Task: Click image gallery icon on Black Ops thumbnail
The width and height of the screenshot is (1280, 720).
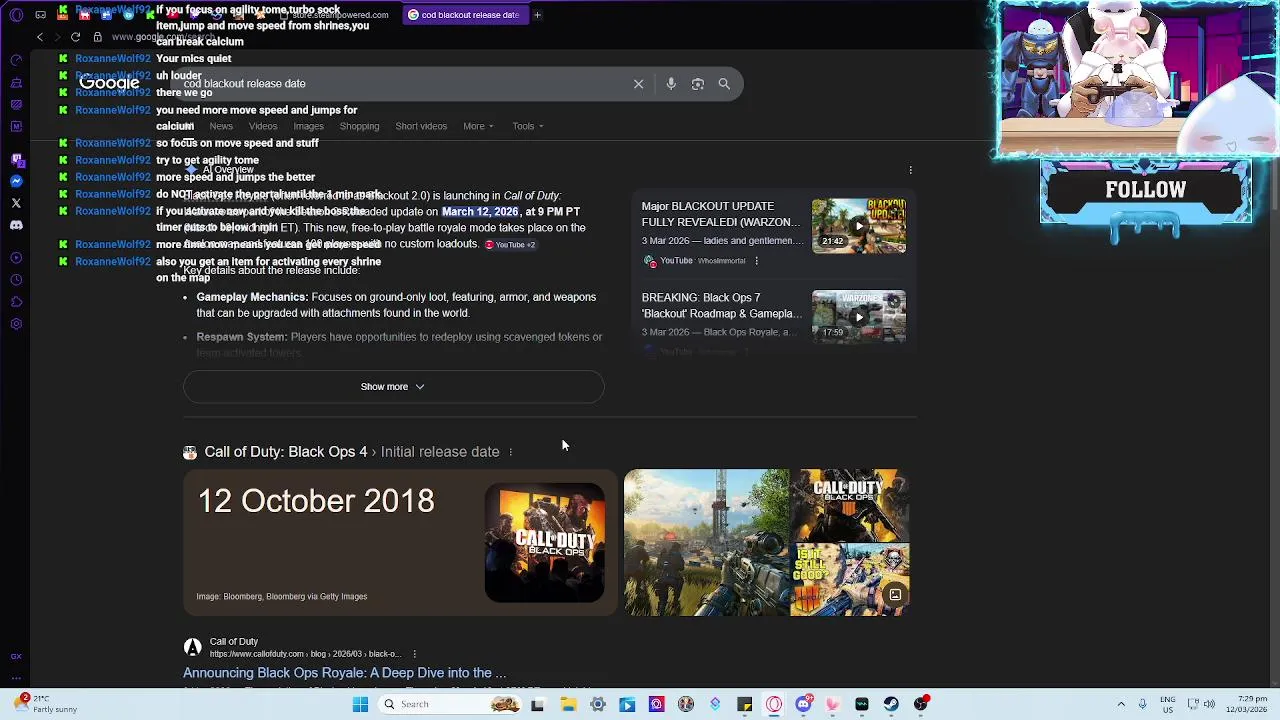Action: pyautogui.click(x=895, y=595)
